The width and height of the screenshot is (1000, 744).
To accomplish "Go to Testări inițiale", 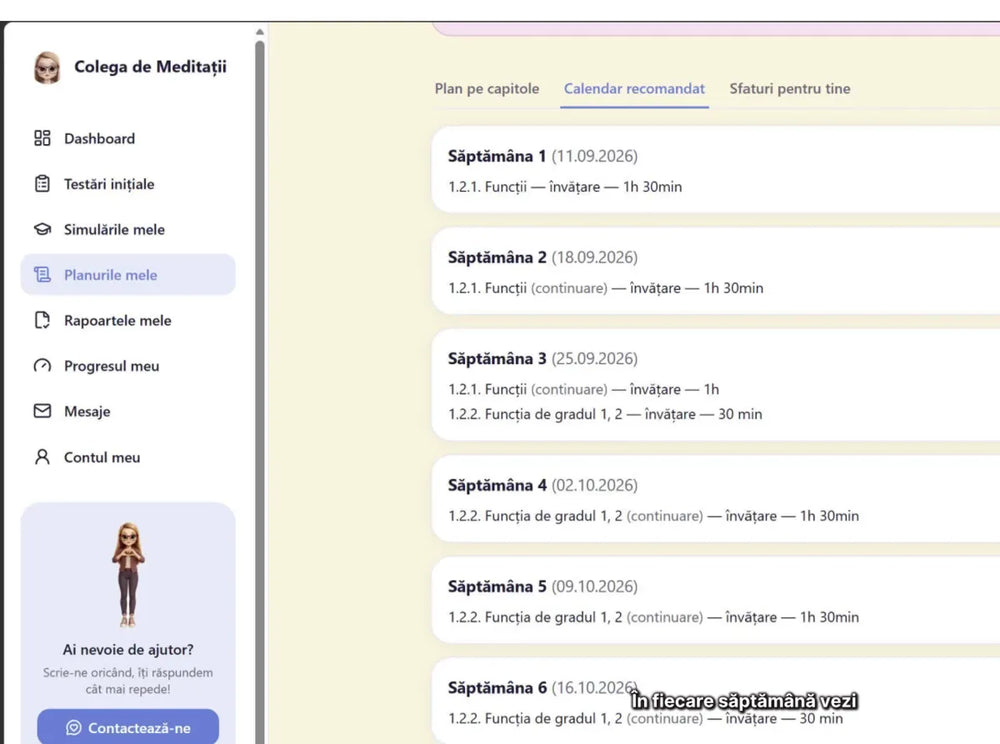I will (x=128, y=184).
